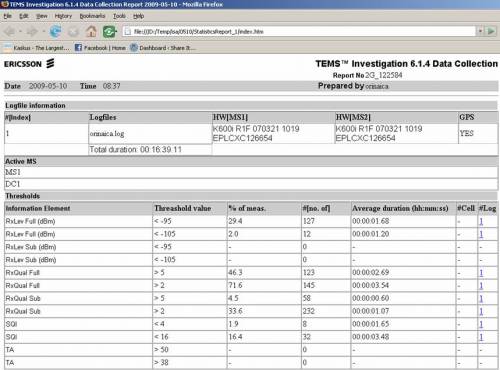Open the address bar history dropdown
Image resolution: width=500 pixels, height=370 pixels.
(480, 31)
